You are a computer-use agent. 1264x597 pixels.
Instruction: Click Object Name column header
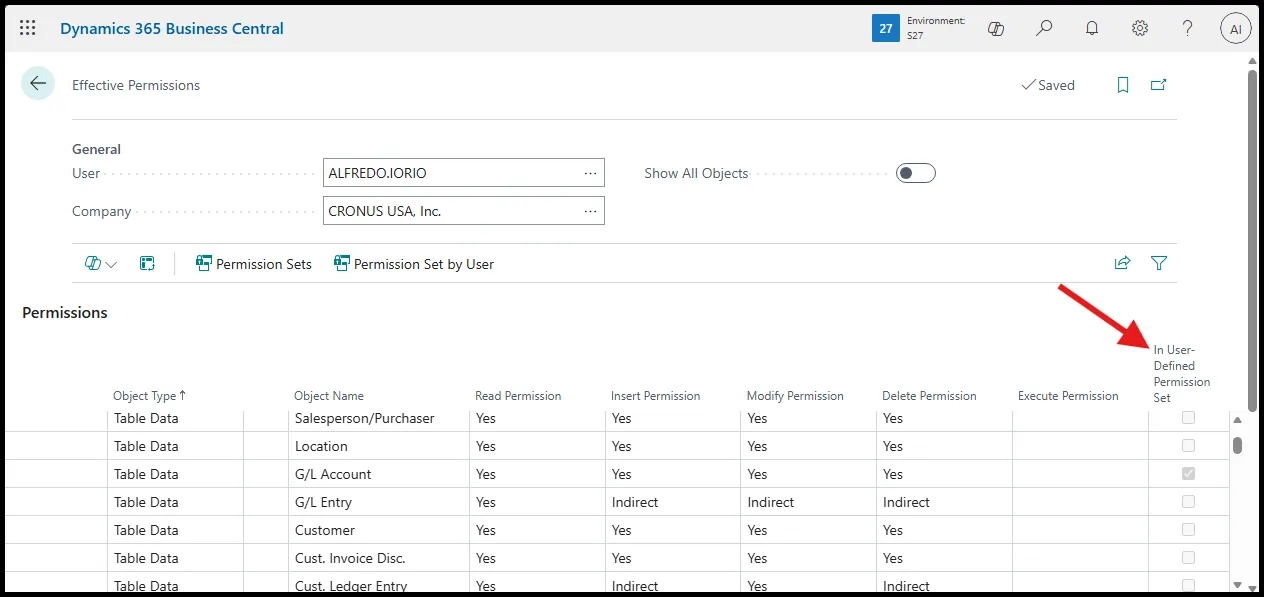click(x=329, y=396)
